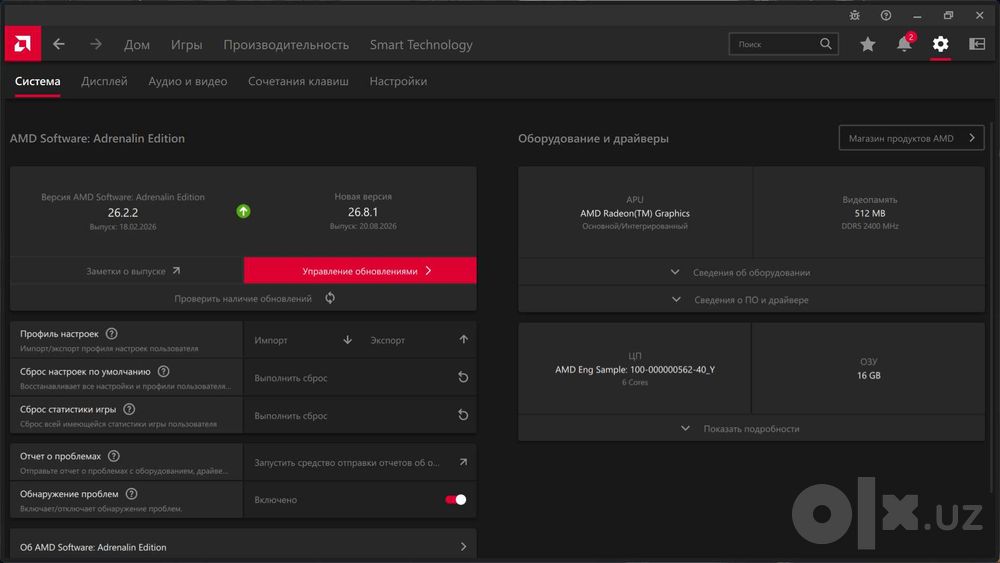Click reset icon for game statistics reset
Screen dimensions: 1000x563
463,415
